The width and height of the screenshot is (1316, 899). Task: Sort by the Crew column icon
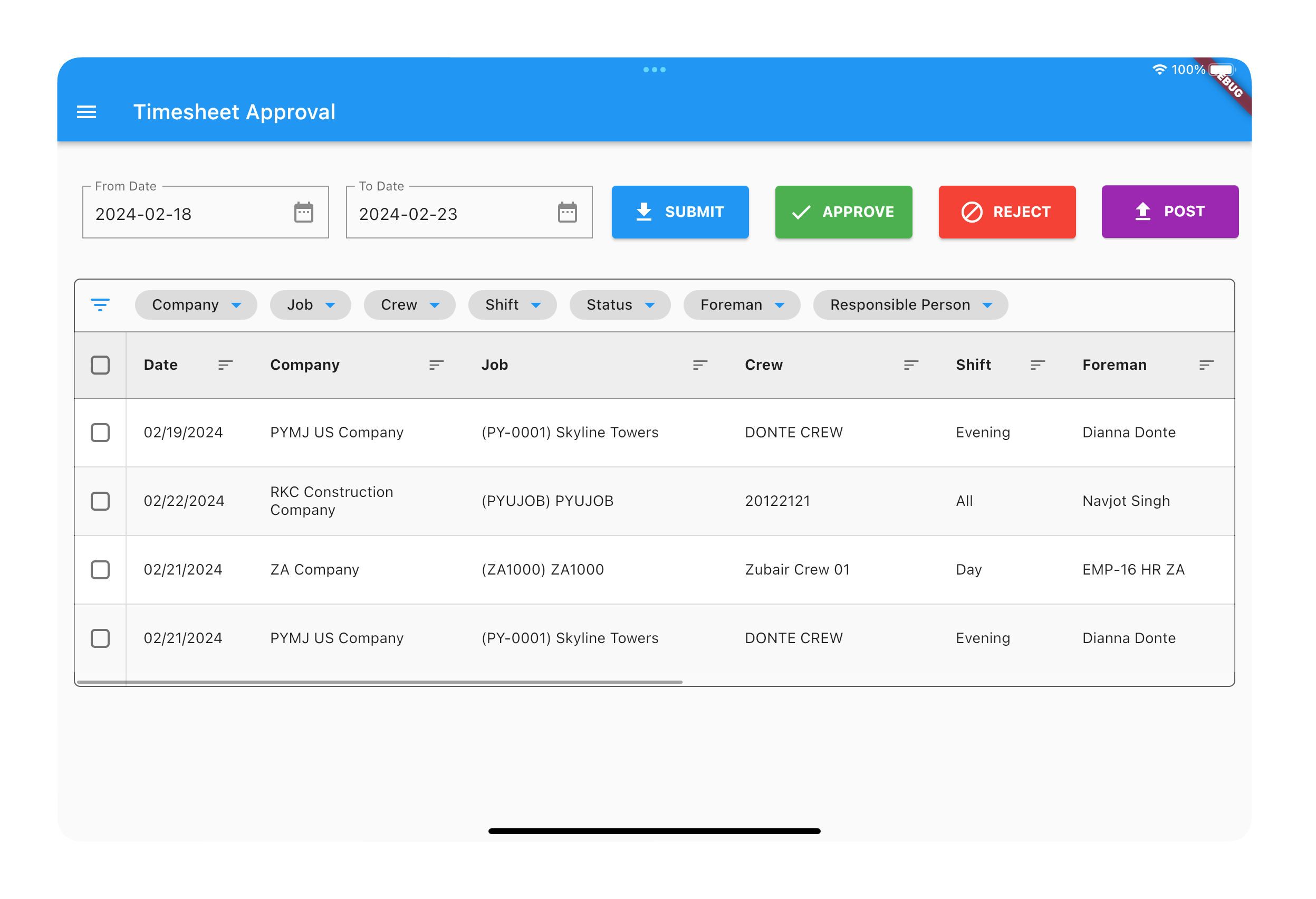[911, 366]
